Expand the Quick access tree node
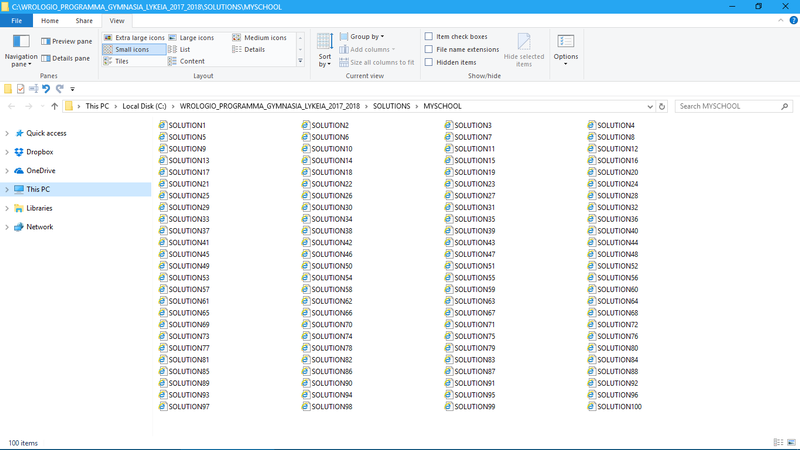The height and width of the screenshot is (450, 800). 7,133
